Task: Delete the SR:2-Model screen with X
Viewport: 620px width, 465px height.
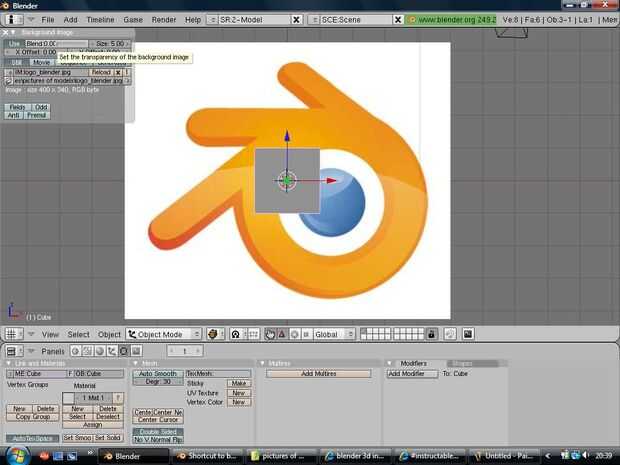Action: tap(296, 19)
